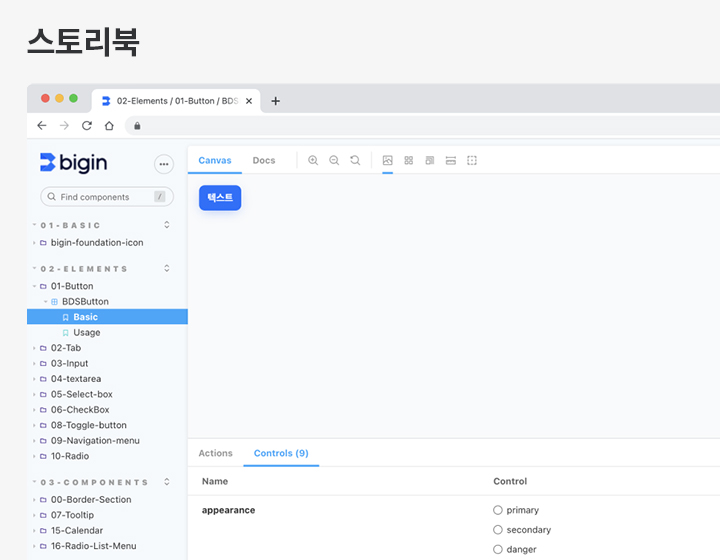Reset zoom with the toolbar icon
720x560 pixels.
pyautogui.click(x=355, y=160)
